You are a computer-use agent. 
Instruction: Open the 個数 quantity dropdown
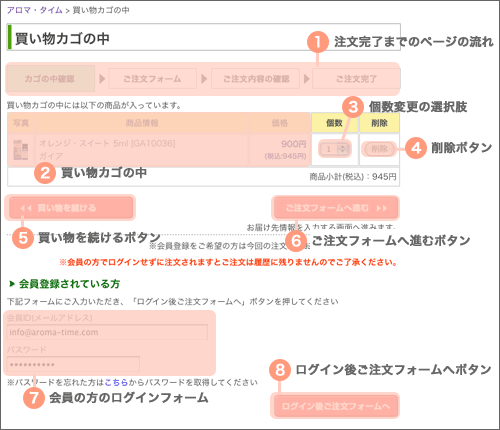coord(334,149)
